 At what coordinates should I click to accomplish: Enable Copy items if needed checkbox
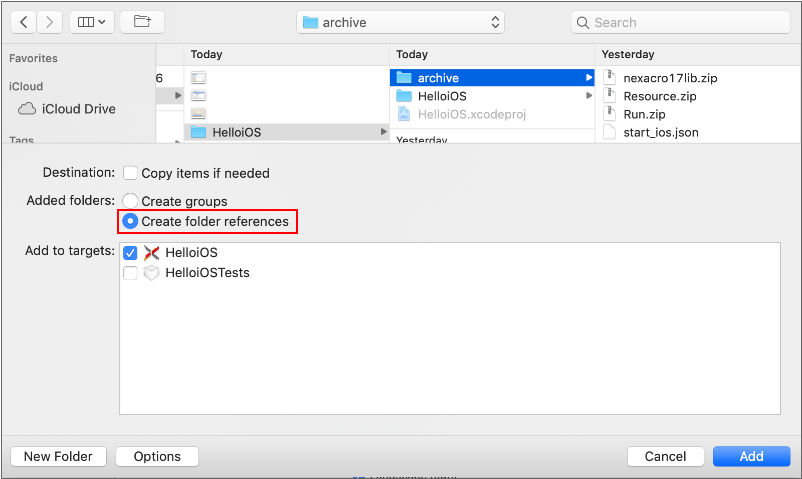pyautogui.click(x=130, y=173)
